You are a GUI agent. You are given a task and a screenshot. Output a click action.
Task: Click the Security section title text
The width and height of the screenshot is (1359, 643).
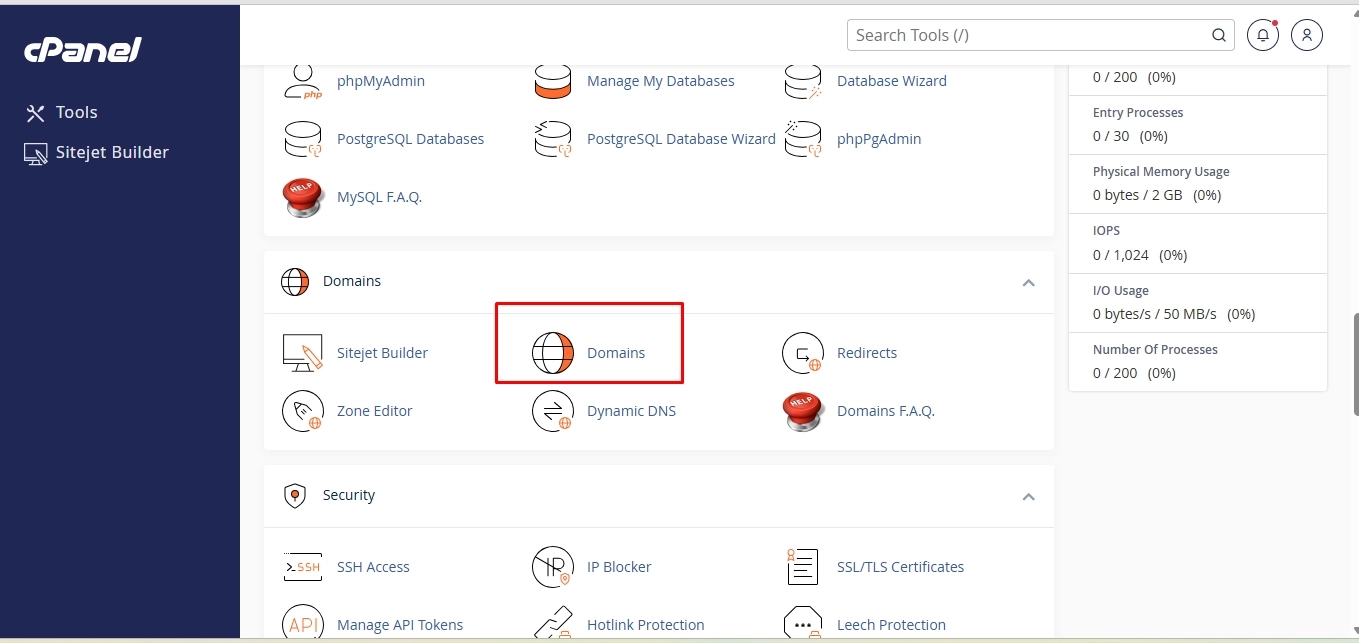click(x=349, y=496)
